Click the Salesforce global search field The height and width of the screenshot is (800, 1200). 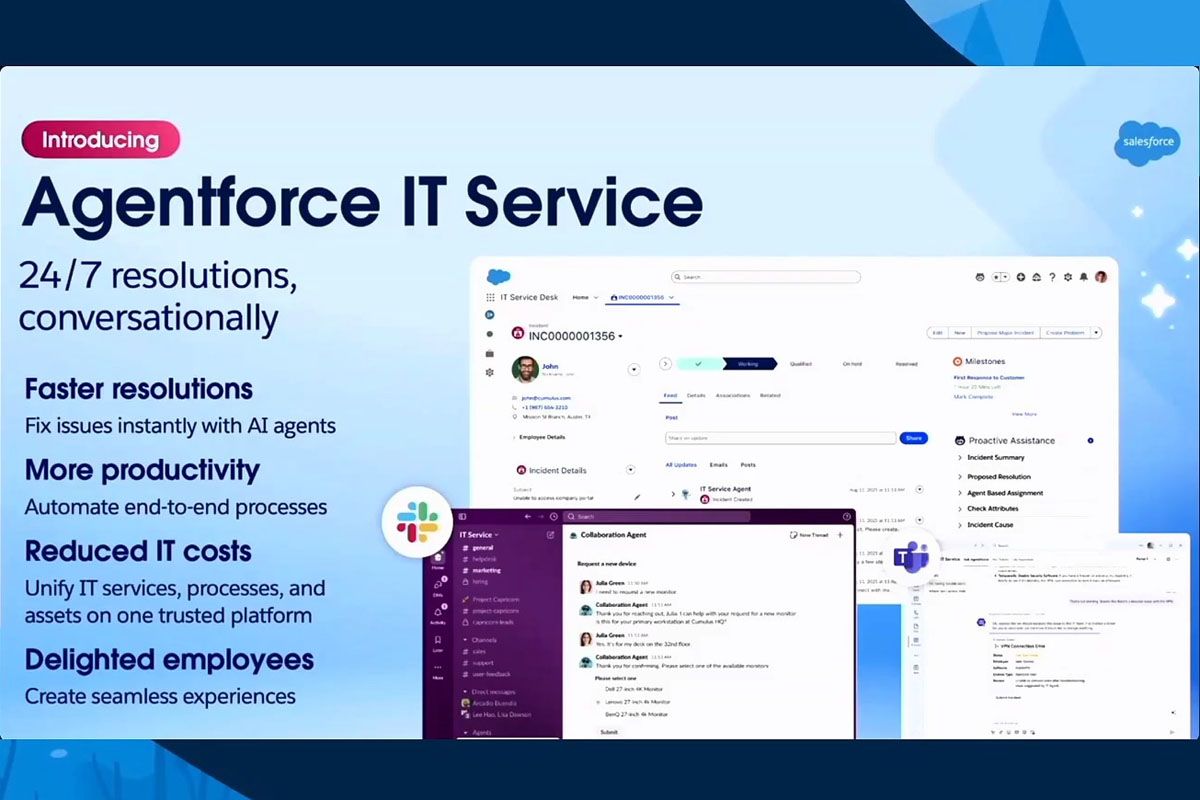tap(765, 276)
